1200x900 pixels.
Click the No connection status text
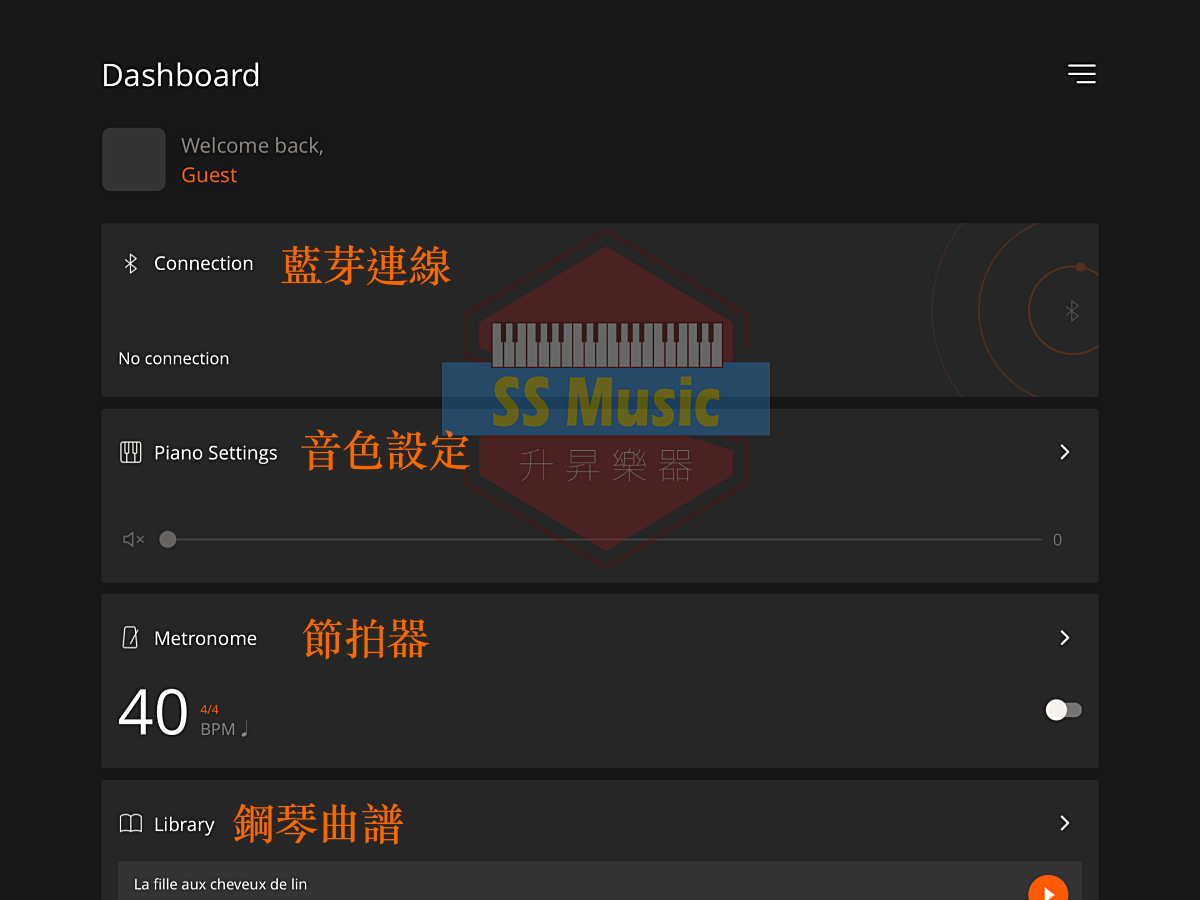pos(174,358)
